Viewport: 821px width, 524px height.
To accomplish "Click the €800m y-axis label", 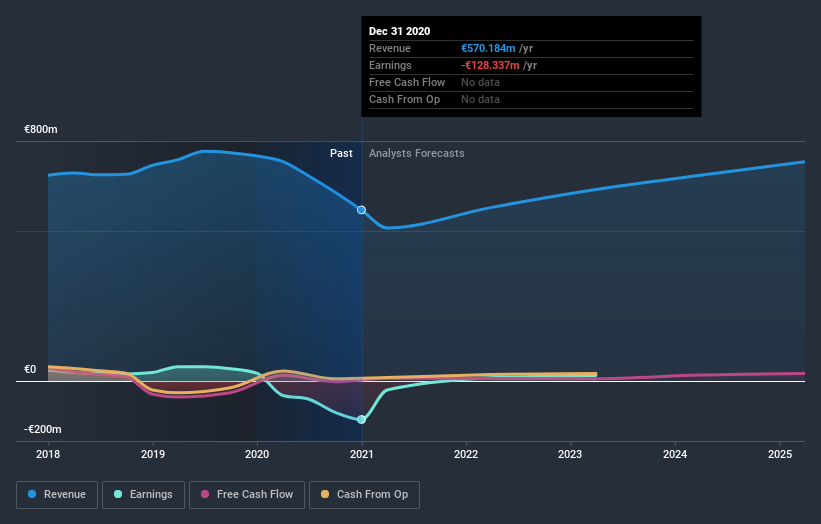I will [41, 129].
